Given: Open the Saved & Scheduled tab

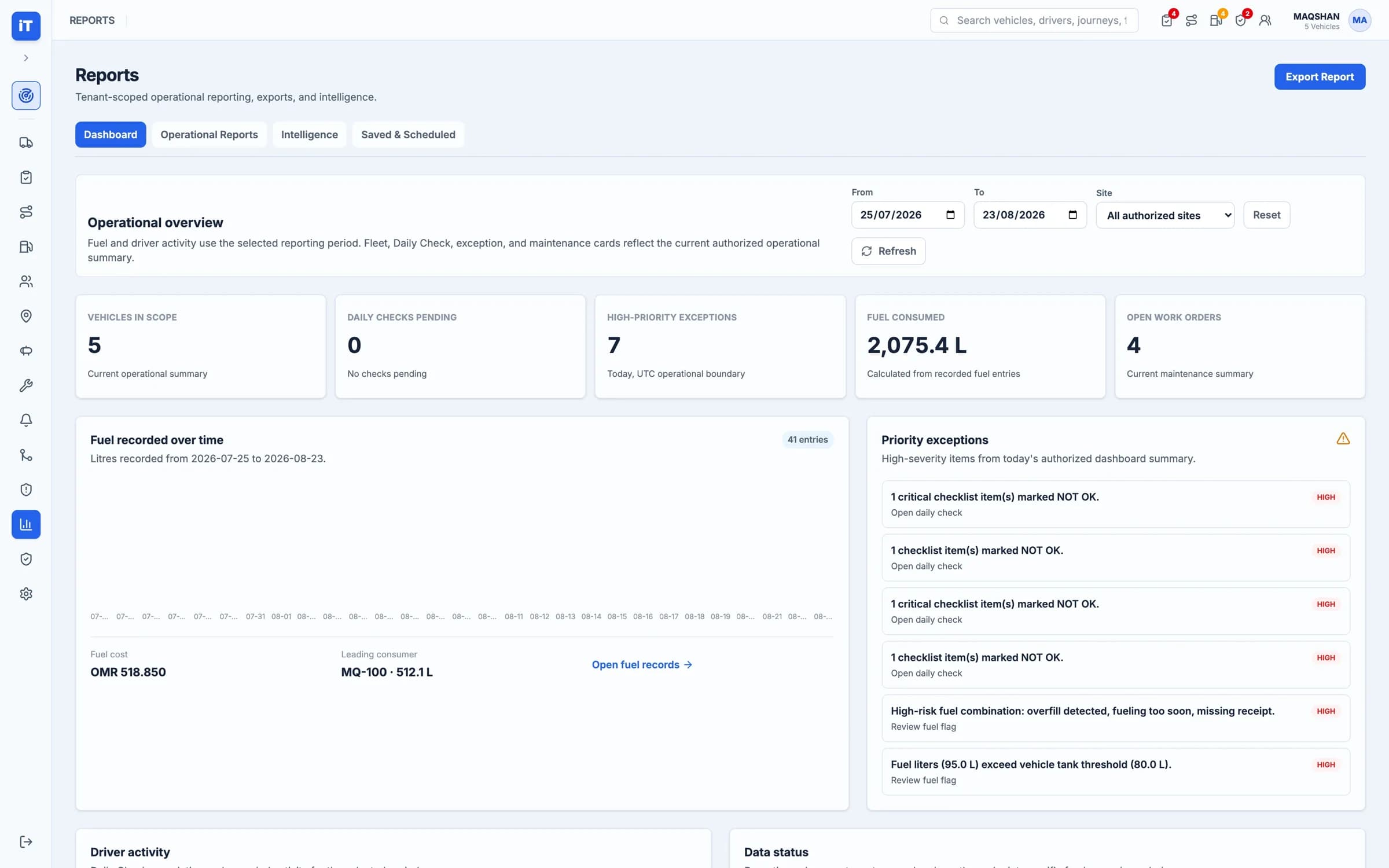Looking at the screenshot, I should (408, 134).
